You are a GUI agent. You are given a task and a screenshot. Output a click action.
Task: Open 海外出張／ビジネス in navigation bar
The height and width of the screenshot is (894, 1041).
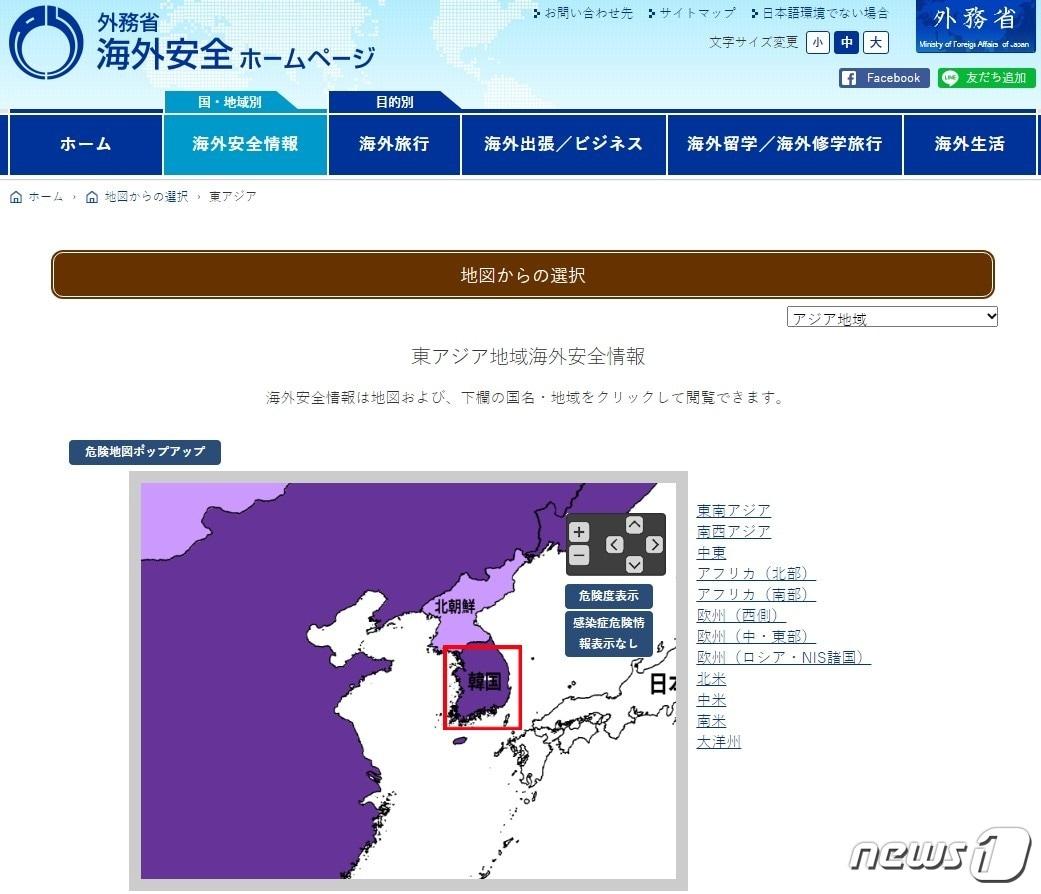tap(563, 144)
